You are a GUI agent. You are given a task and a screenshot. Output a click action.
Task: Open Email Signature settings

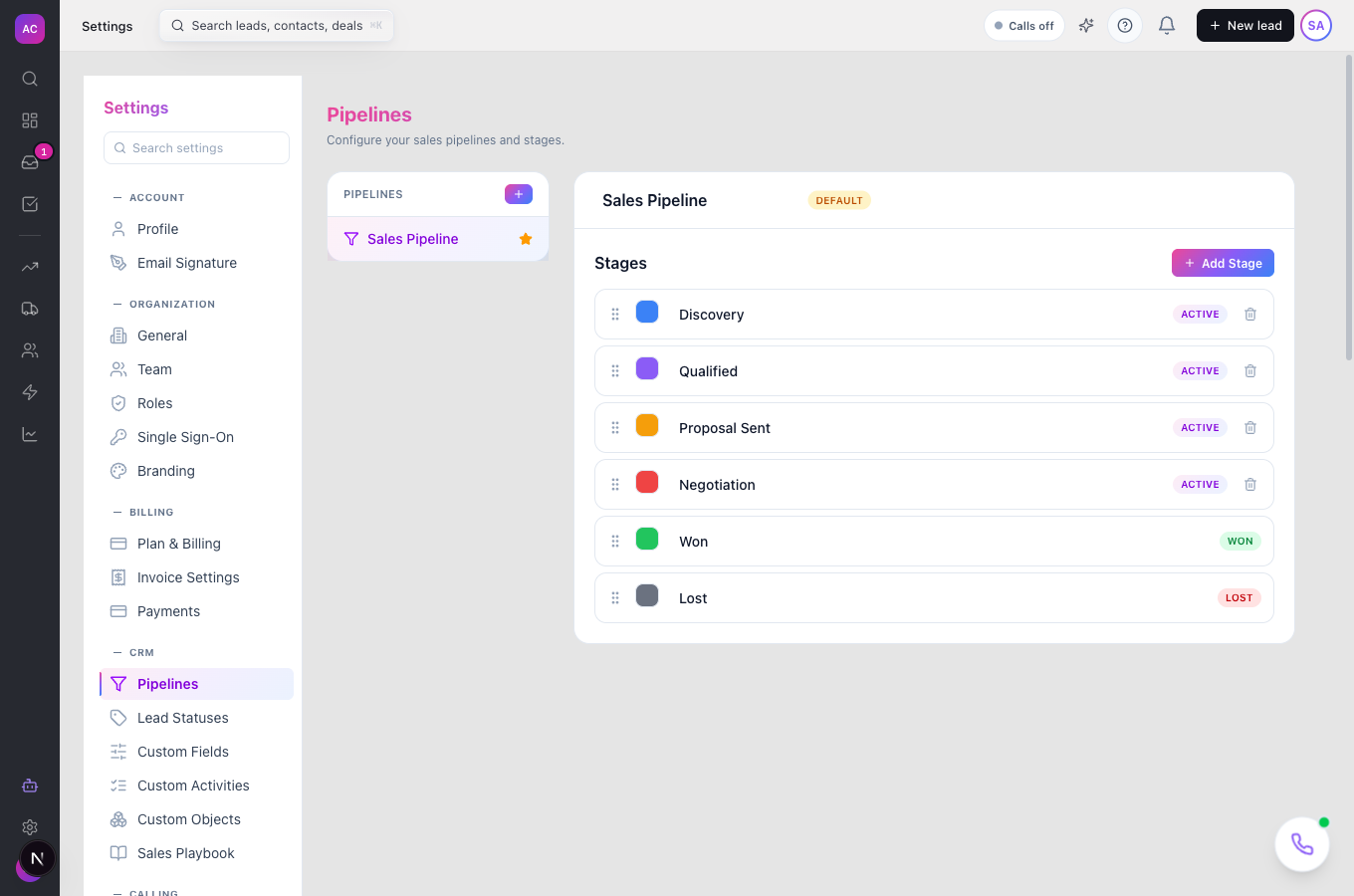point(197,263)
